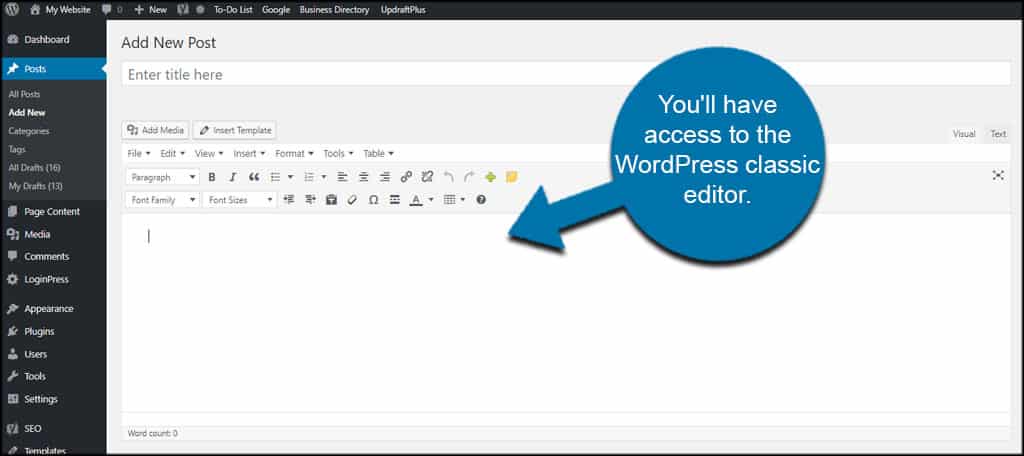The width and height of the screenshot is (1024, 456).
Task: Clear formatting with the eraser icon
Action: (352, 200)
